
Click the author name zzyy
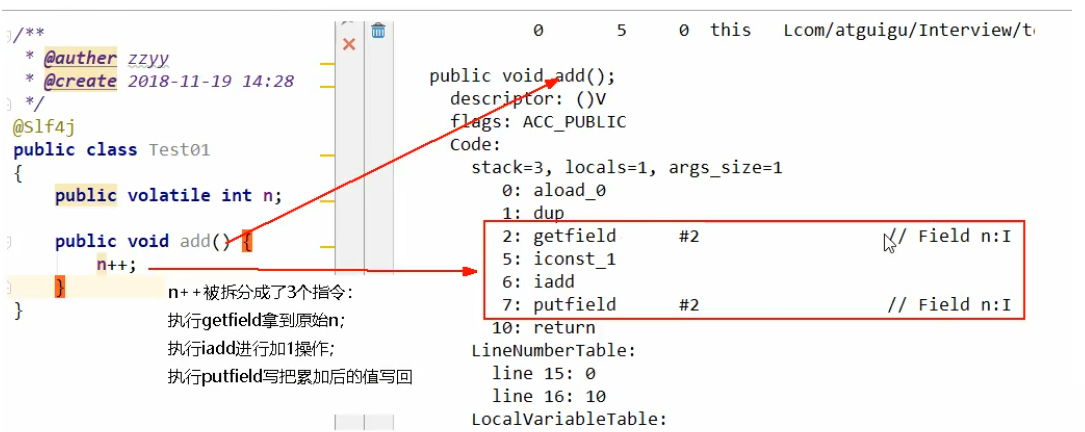point(148,59)
